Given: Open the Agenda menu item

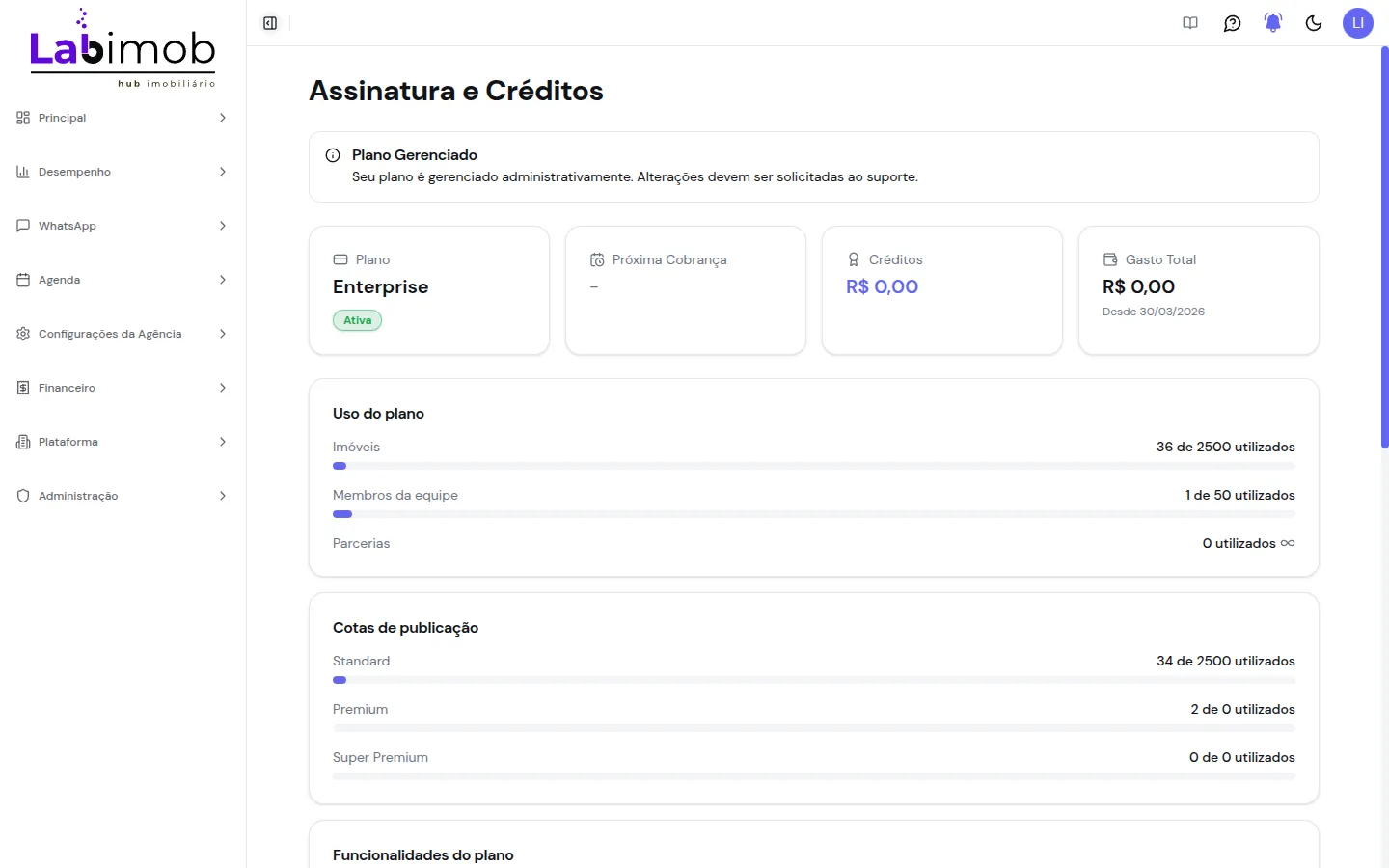Looking at the screenshot, I should 123,280.
